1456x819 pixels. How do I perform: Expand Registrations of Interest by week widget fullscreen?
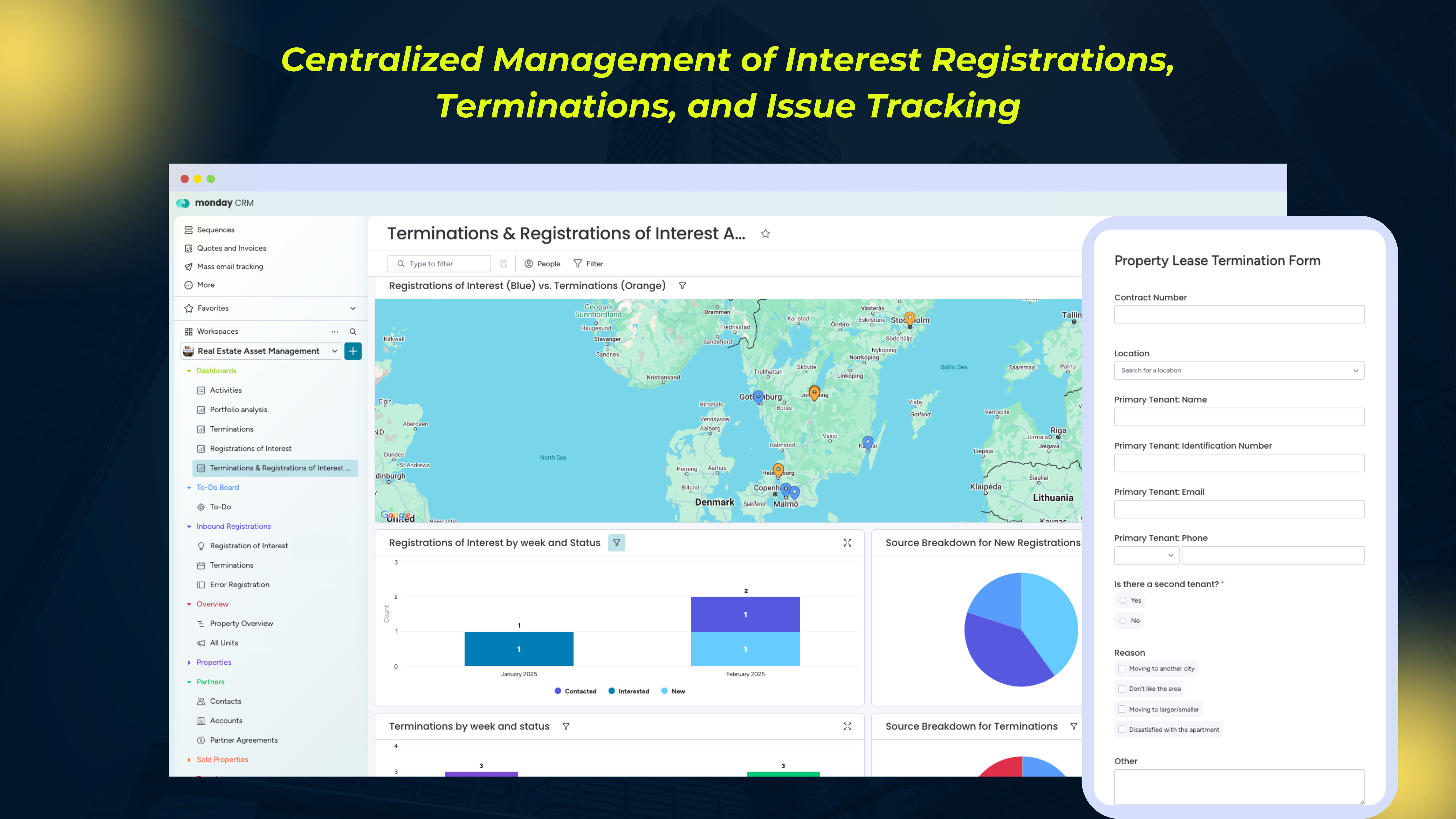[x=847, y=543]
